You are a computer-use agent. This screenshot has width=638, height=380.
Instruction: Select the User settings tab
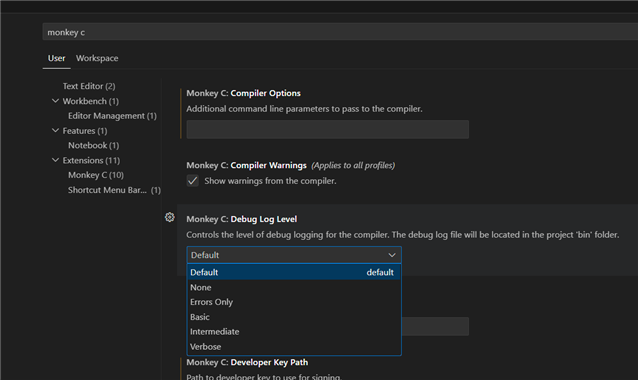pos(56,58)
